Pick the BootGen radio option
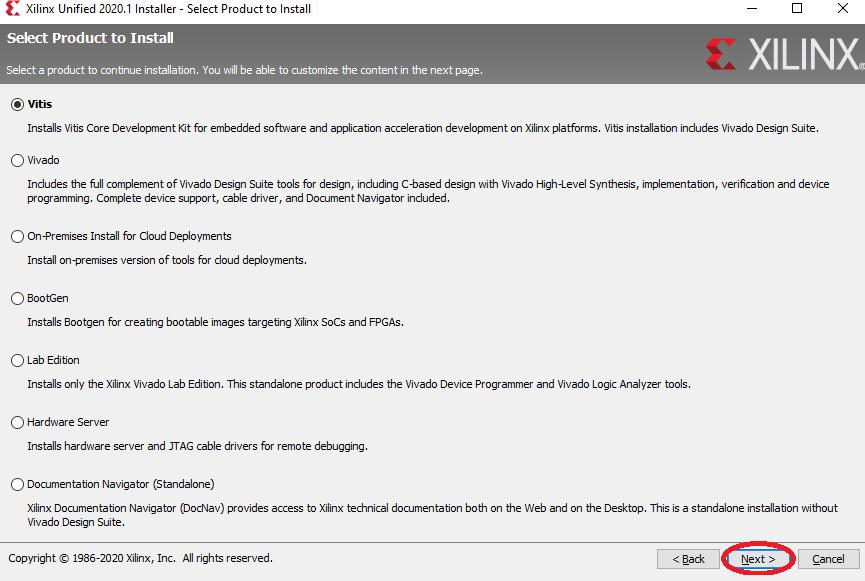Viewport: 865px width, 581px height. pos(18,299)
